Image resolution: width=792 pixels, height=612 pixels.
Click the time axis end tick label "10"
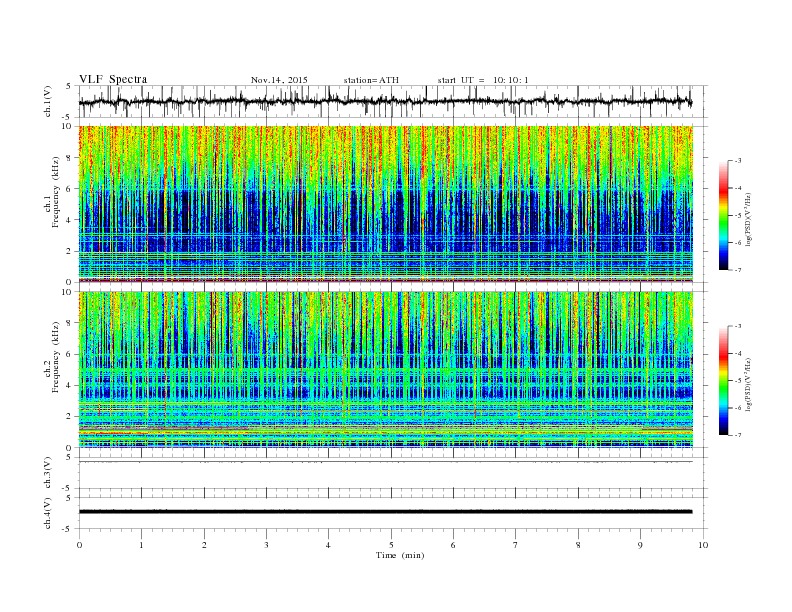tap(703, 545)
